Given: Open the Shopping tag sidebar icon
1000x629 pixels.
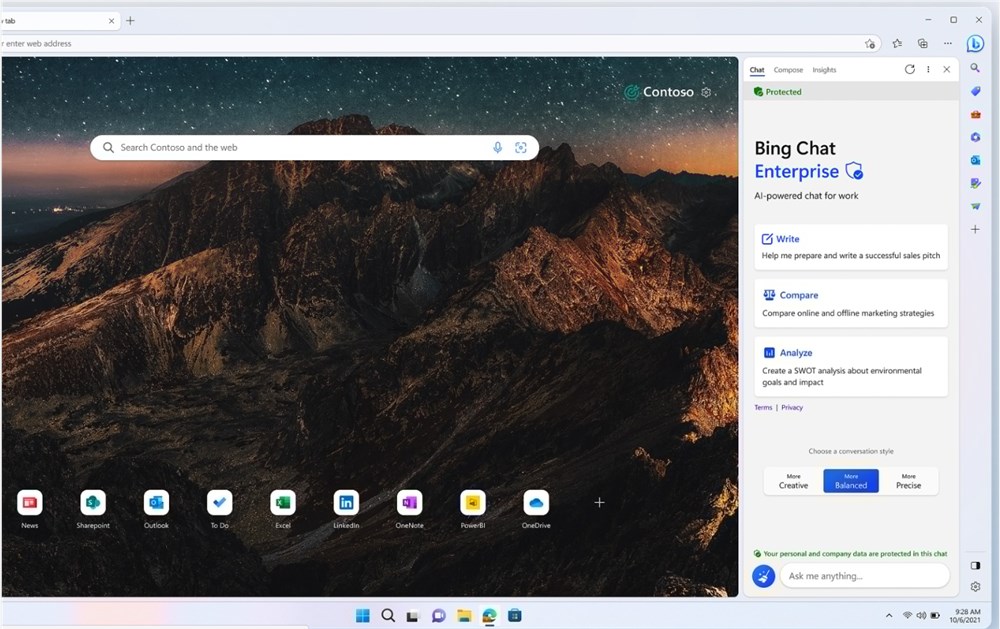Looking at the screenshot, I should pos(975,91).
